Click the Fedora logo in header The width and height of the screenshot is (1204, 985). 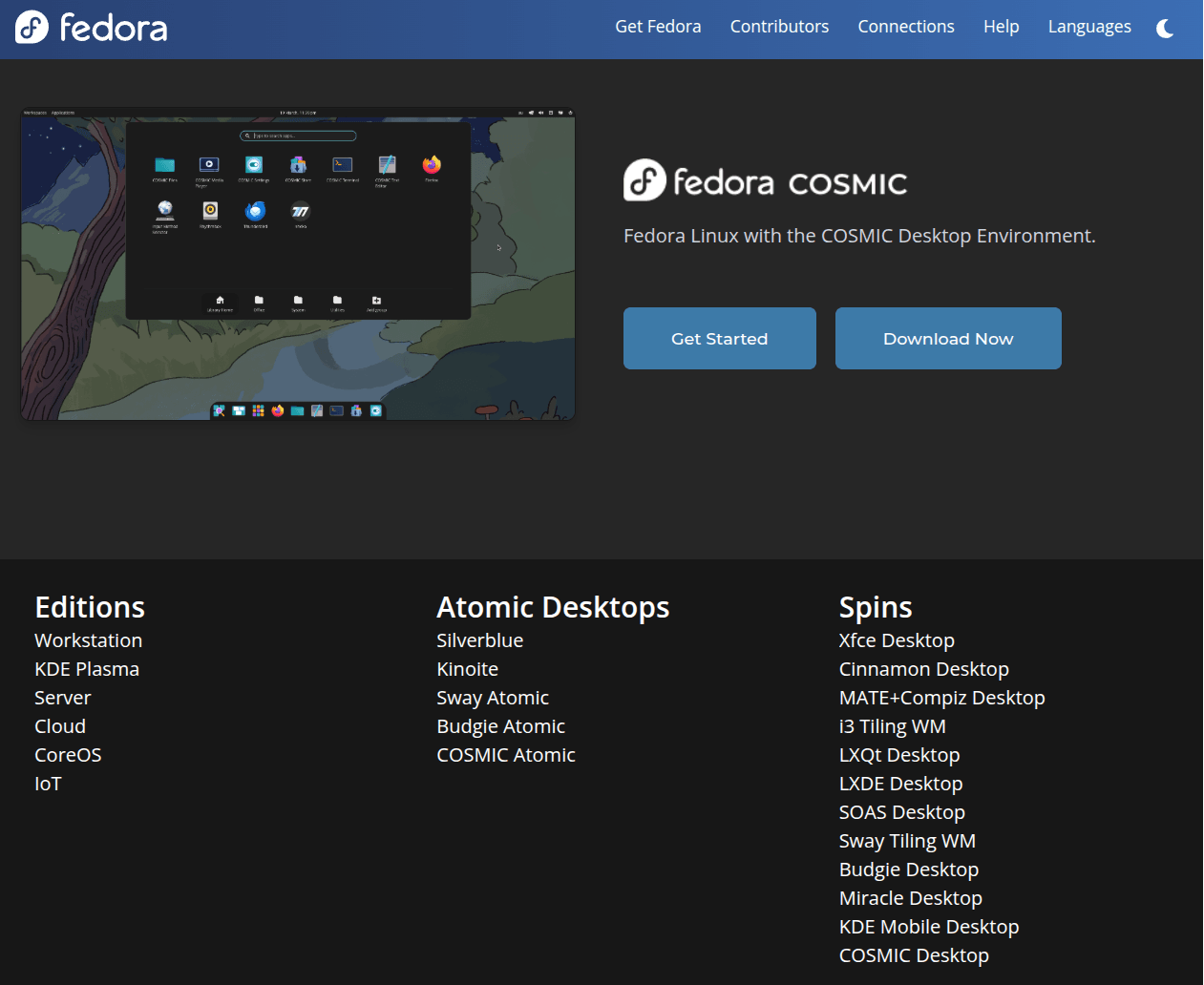pyautogui.click(x=92, y=28)
